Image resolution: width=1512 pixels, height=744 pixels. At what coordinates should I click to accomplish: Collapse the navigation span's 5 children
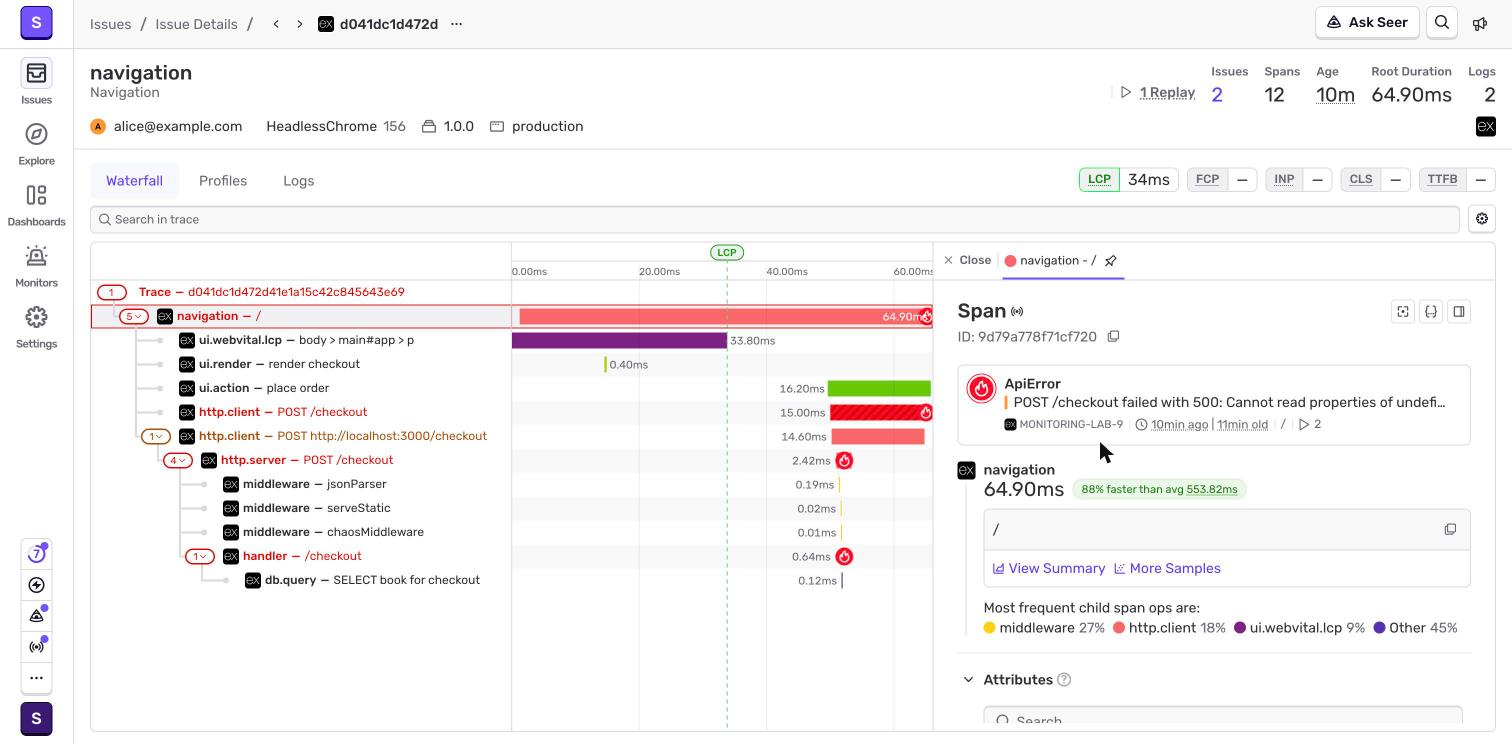133,316
